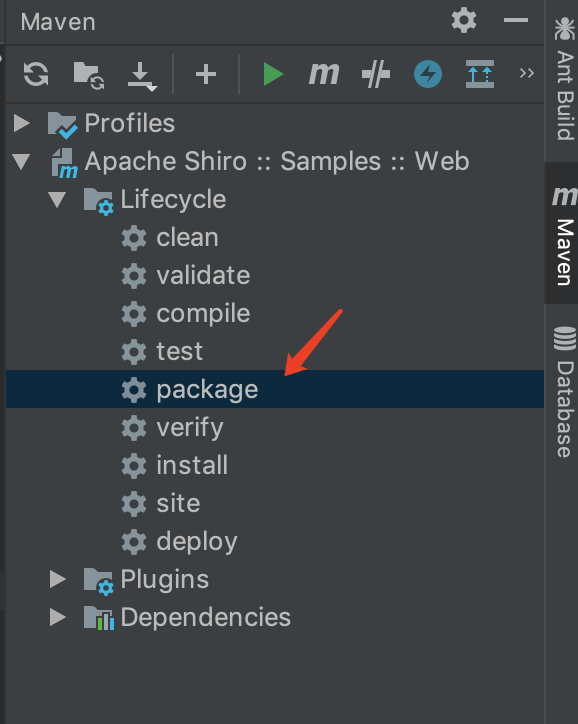Toggle Offline Mode lightning icon
This screenshot has width=578, height=724.
coord(428,74)
